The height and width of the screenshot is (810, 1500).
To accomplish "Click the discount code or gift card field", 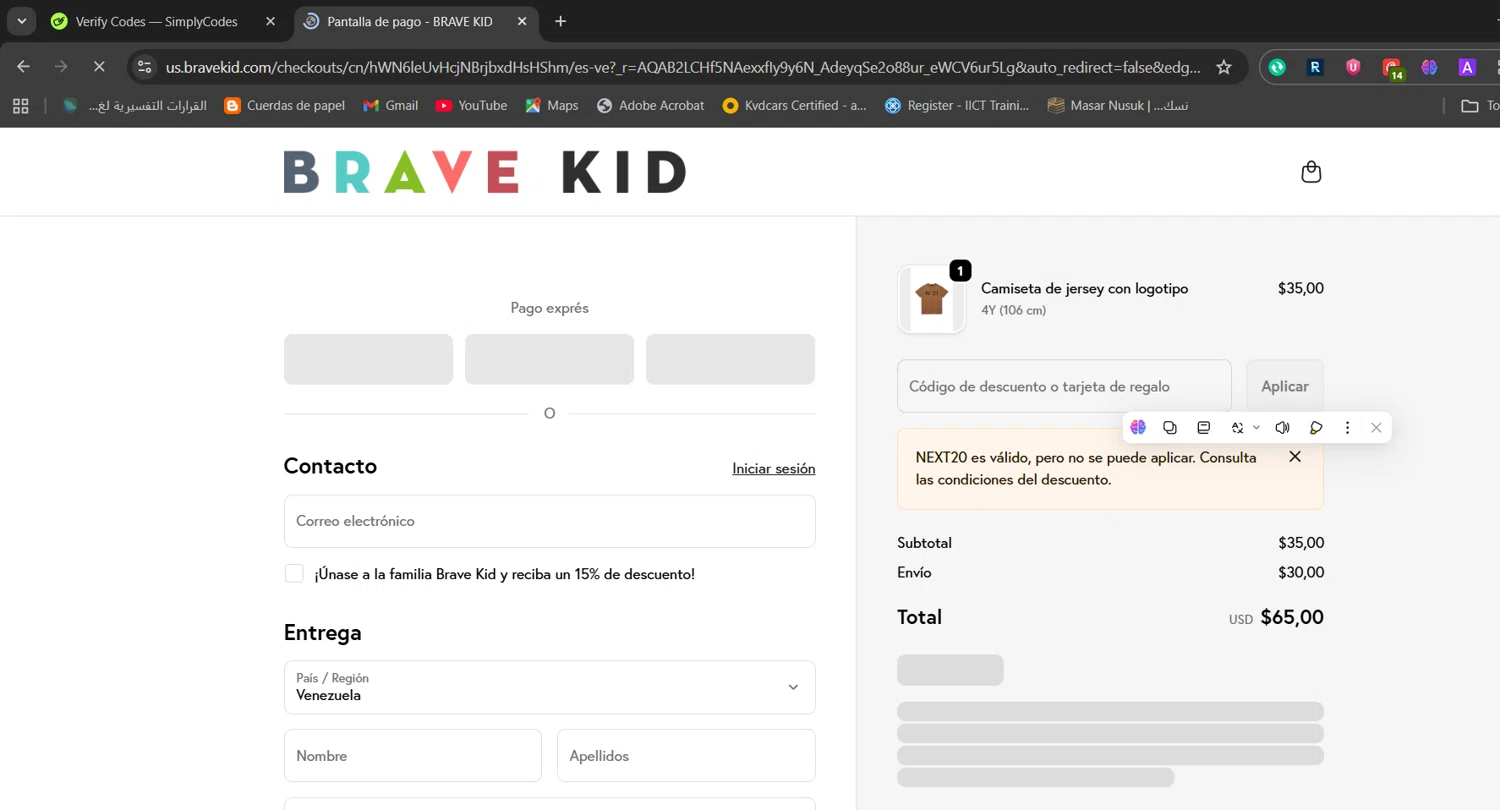I will [x=1064, y=386].
